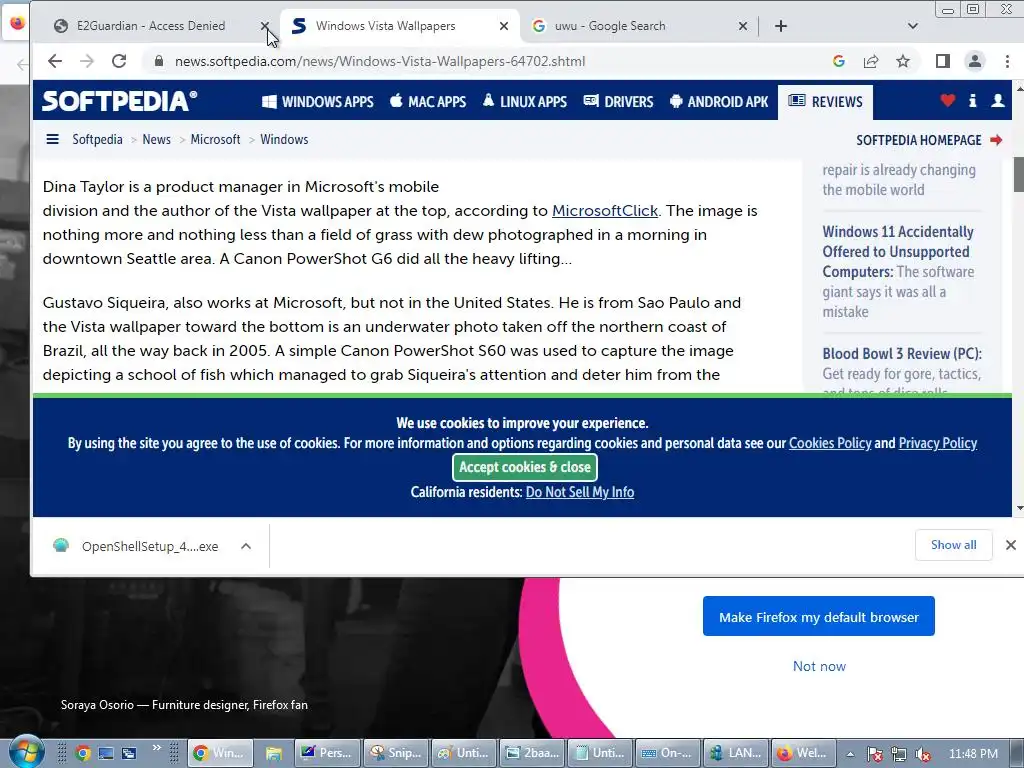Click Windows breadcrumb link
The width and height of the screenshot is (1024, 768).
point(284,139)
